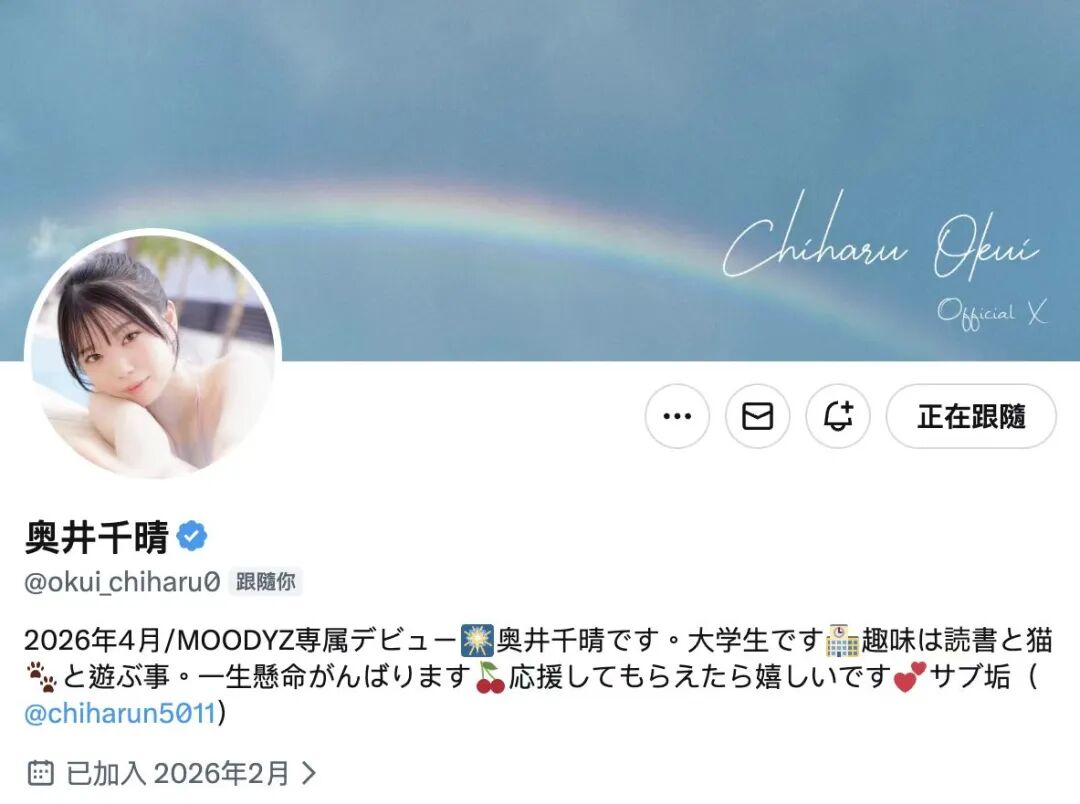
Task: Click the 跟隨你 follows-you badge
Action: coord(266,582)
